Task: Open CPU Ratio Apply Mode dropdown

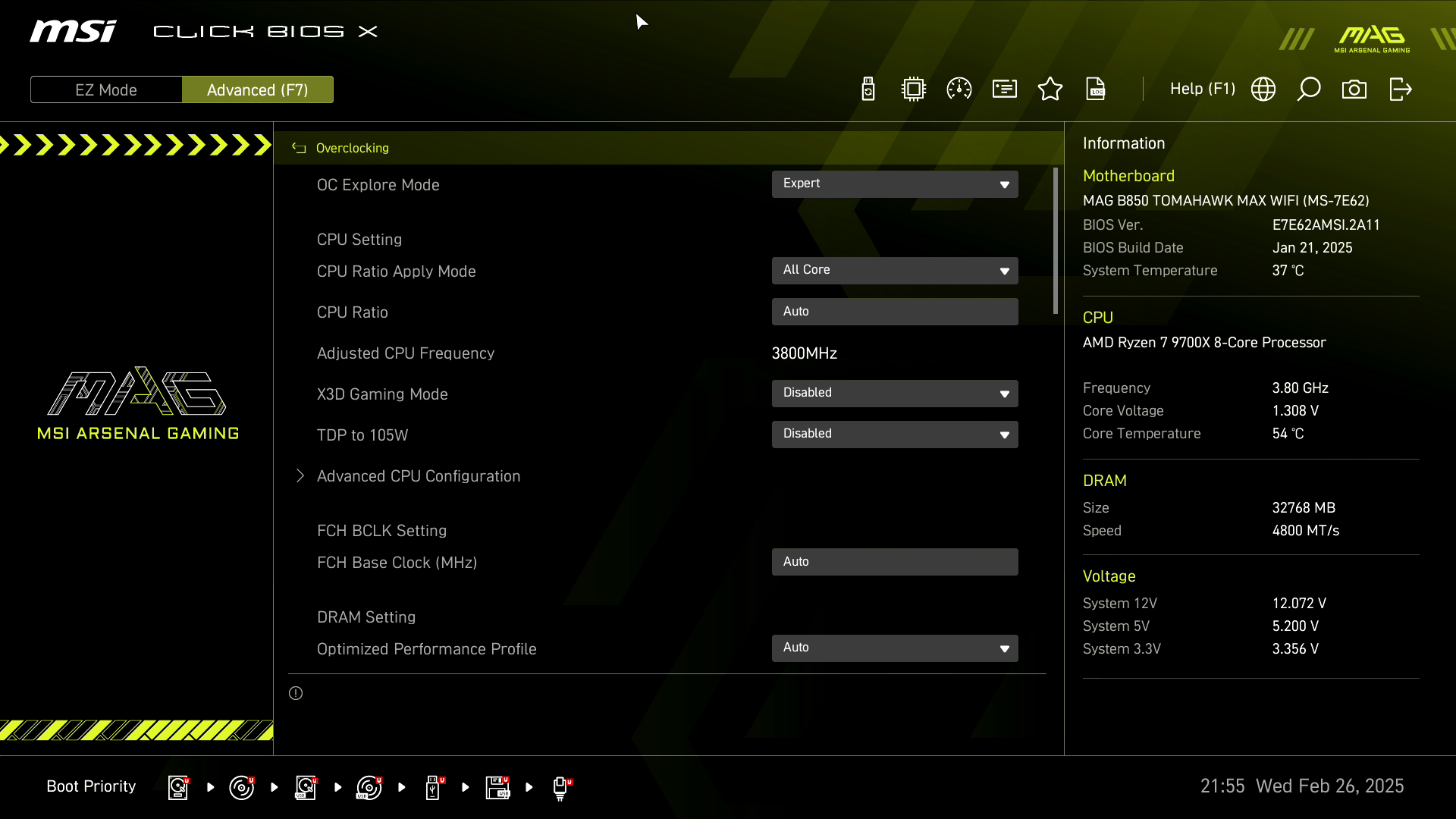Action: (x=895, y=271)
